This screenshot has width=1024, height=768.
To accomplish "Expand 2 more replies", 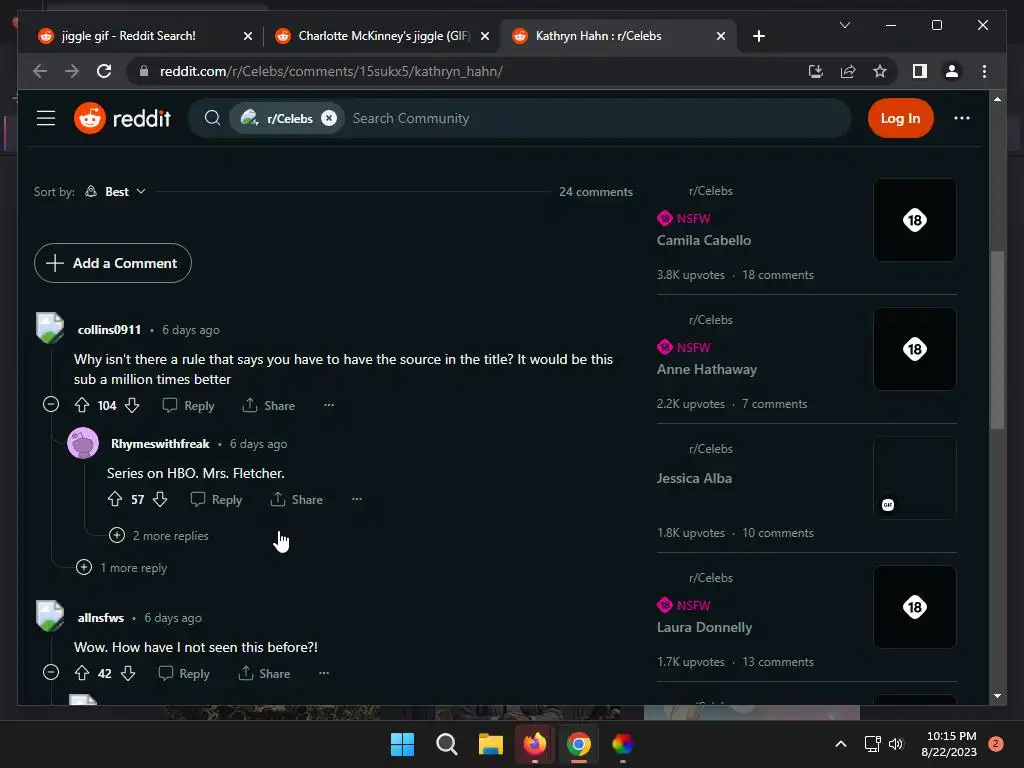I will [159, 536].
